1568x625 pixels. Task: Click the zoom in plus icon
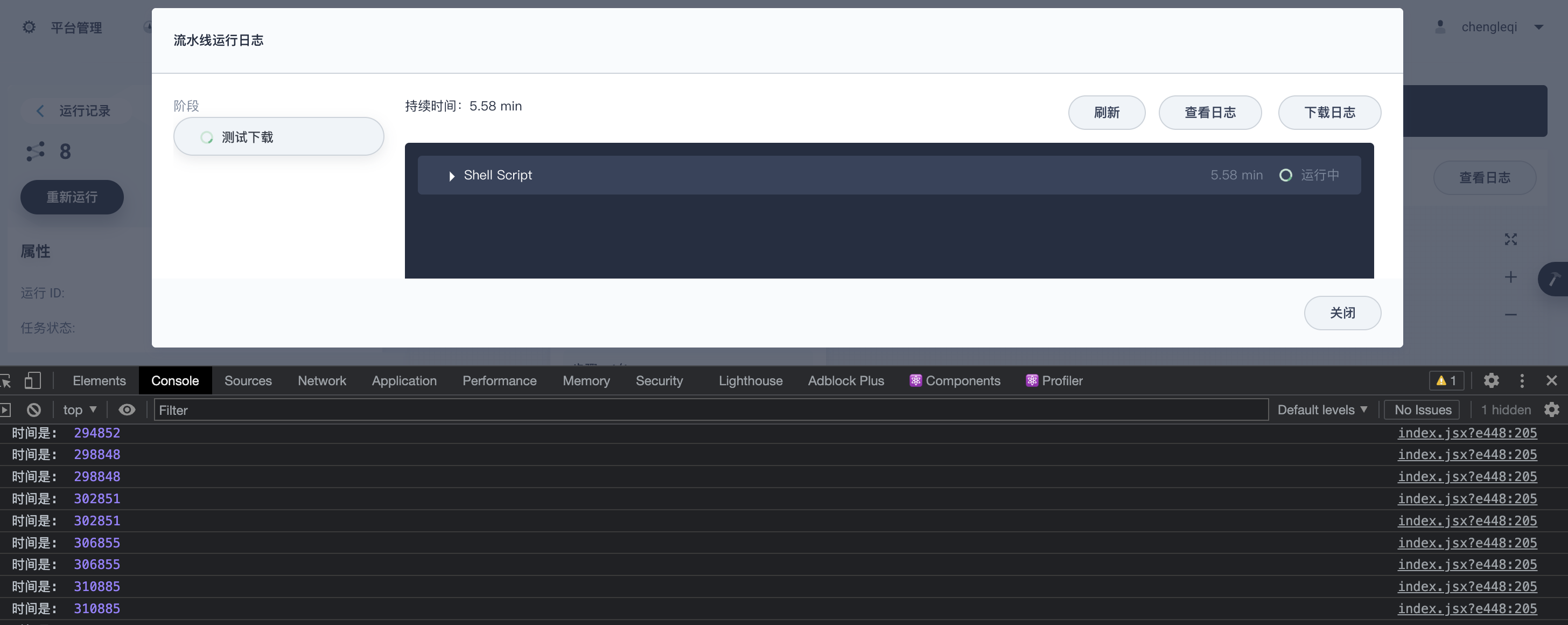[x=1510, y=277]
